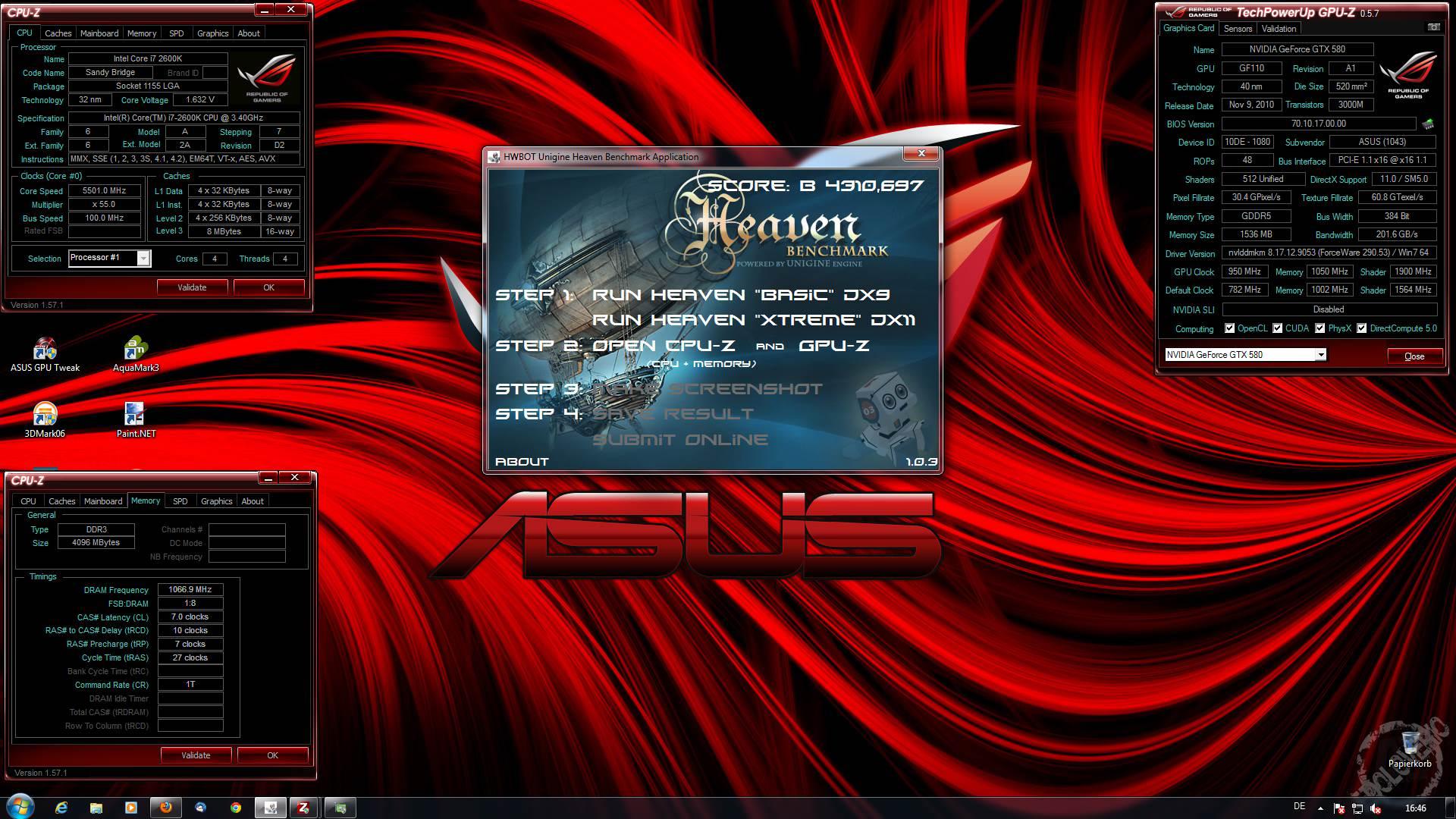Select the Paint.NET desktop shortcut
The width and height of the screenshot is (1456, 819).
[x=136, y=420]
